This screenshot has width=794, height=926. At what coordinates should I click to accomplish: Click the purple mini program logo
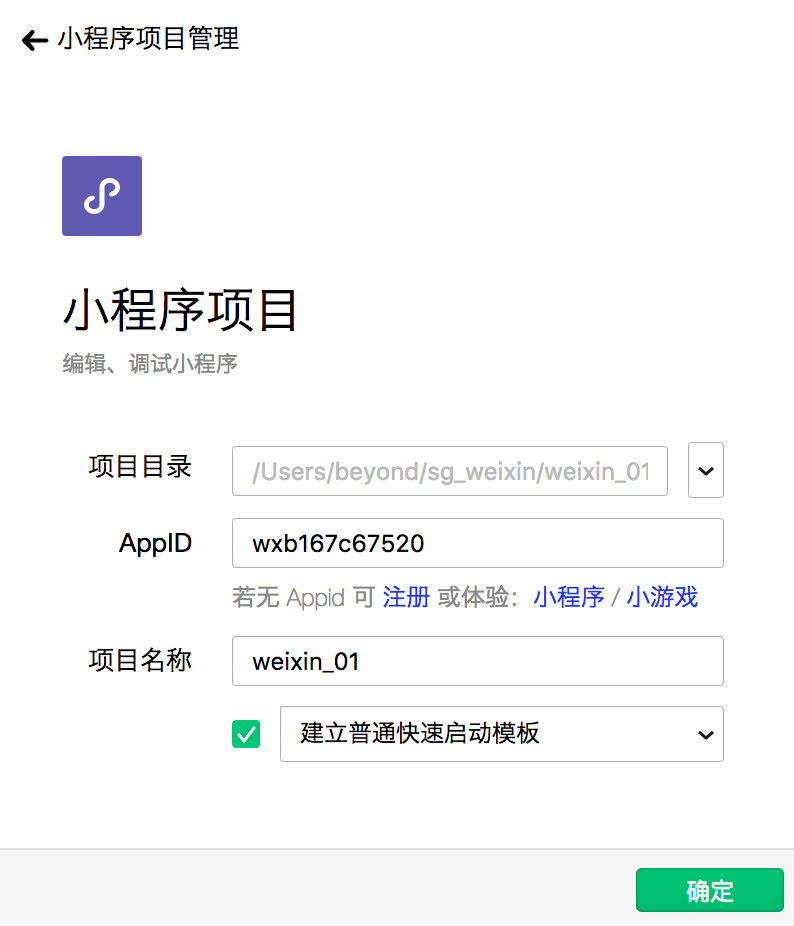click(102, 196)
